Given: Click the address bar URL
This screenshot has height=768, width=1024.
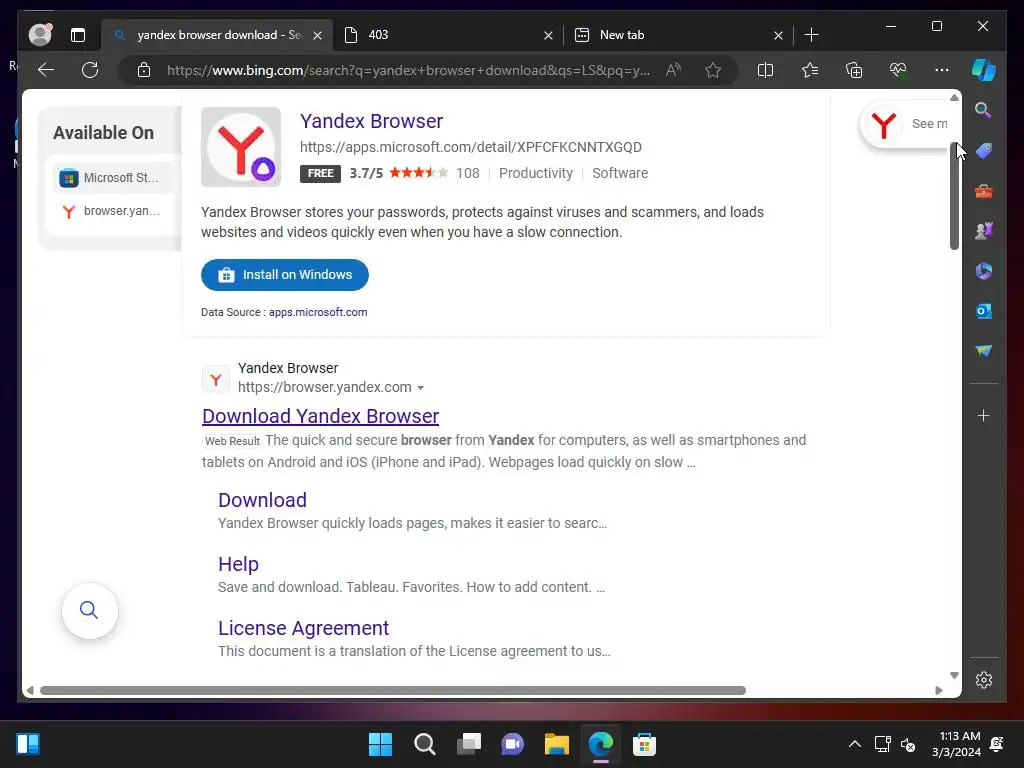Looking at the screenshot, I should point(408,70).
